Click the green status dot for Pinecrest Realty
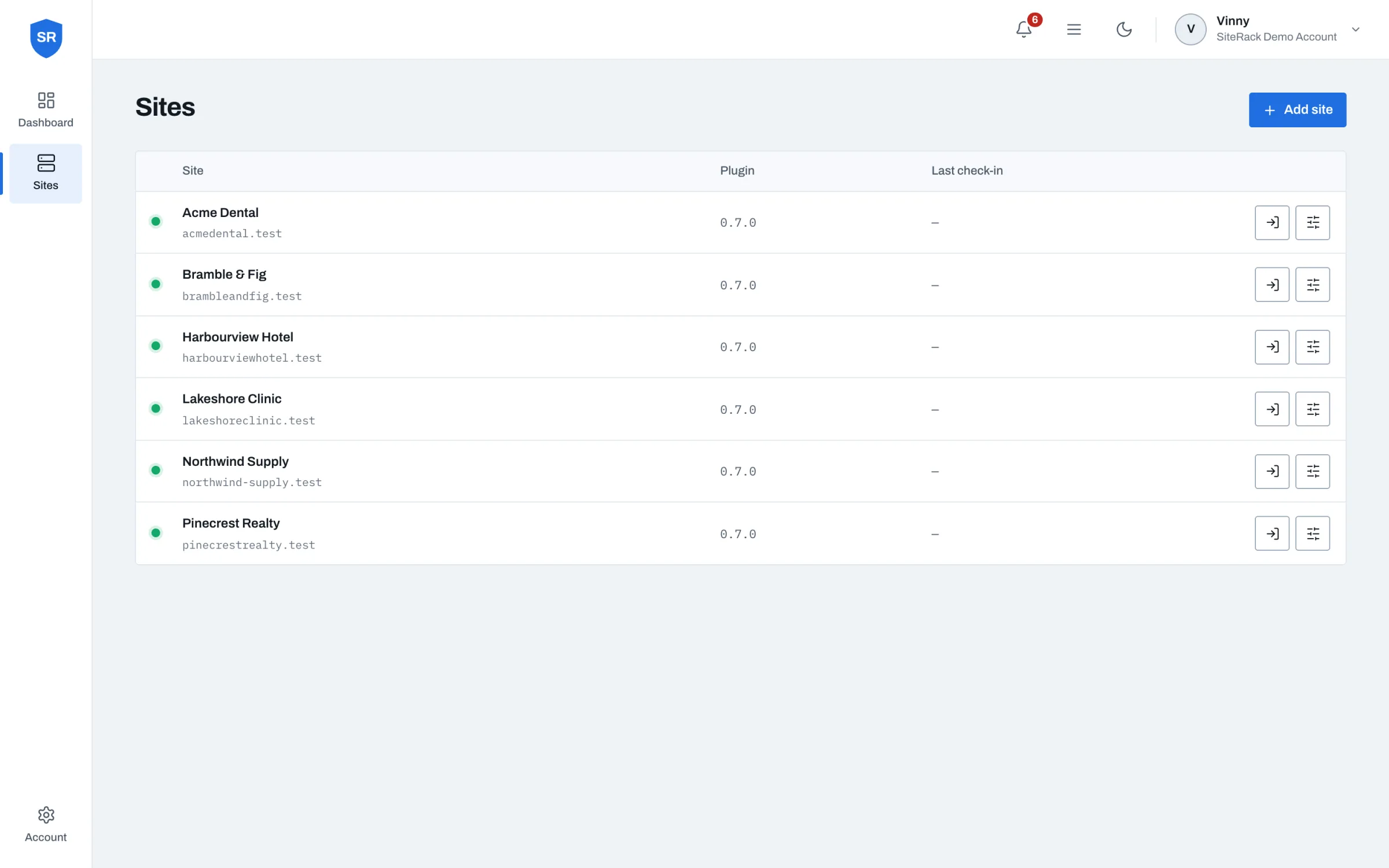This screenshot has width=1389, height=868. [x=156, y=533]
